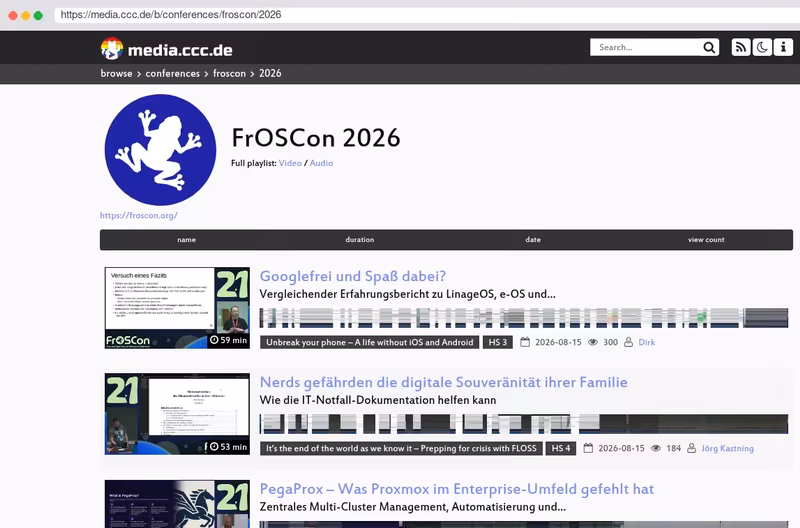Sort talks by date
Viewport: 800px width, 528px height.
coord(533,240)
